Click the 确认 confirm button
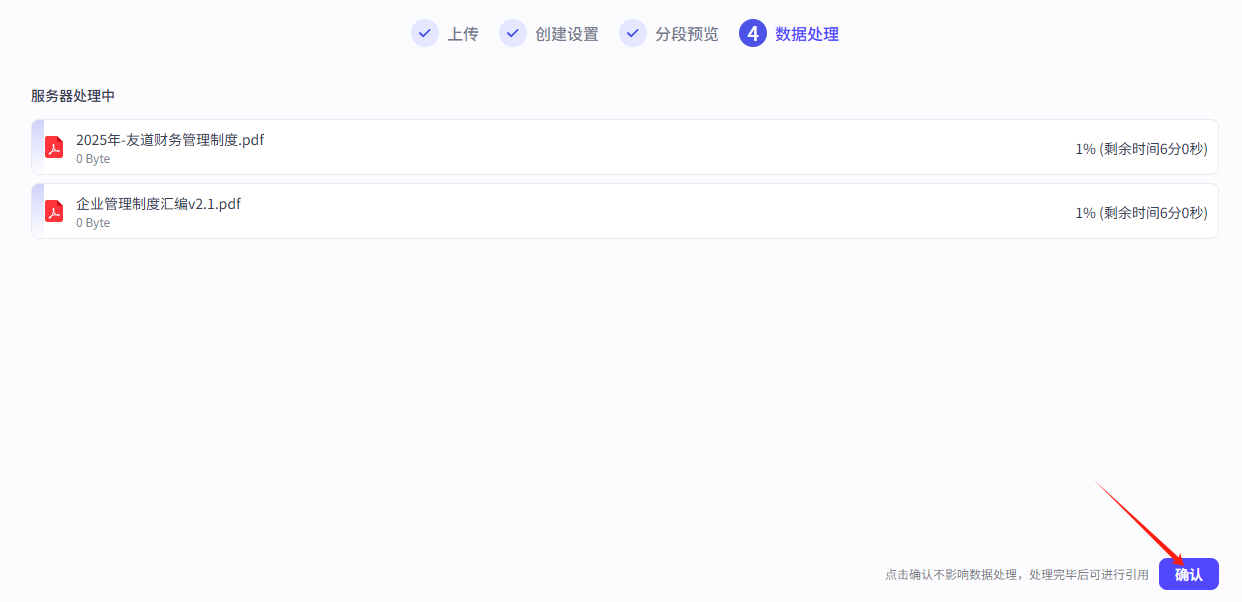 (x=1188, y=574)
